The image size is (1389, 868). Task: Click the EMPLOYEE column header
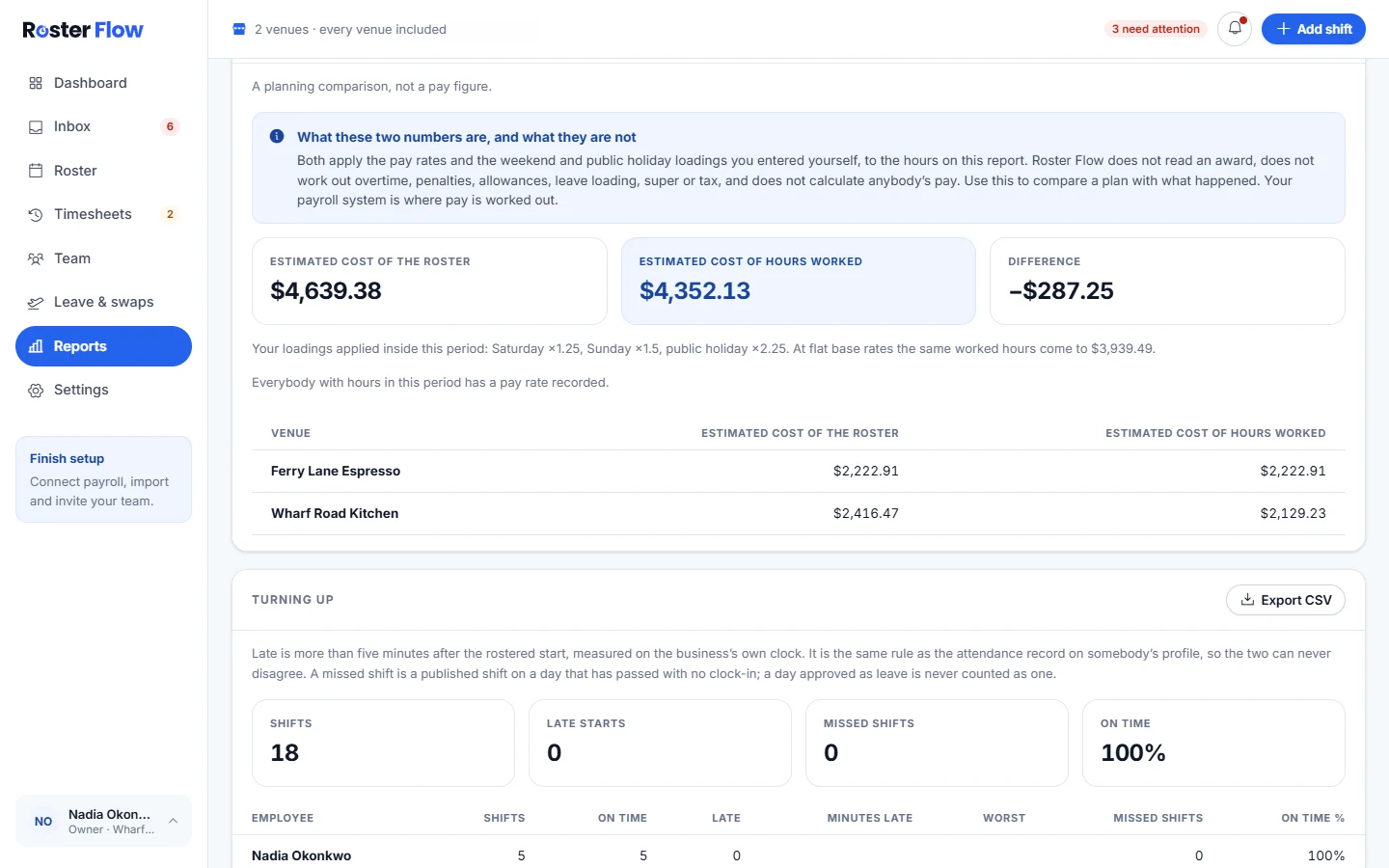(283, 818)
